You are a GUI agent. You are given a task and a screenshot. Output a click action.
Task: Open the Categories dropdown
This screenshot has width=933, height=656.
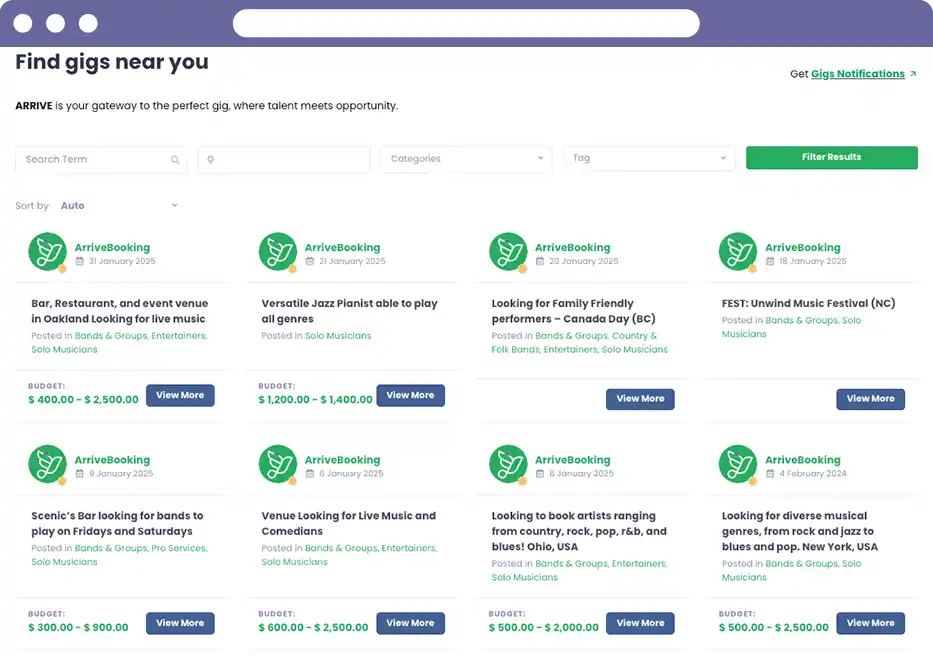tap(467, 159)
